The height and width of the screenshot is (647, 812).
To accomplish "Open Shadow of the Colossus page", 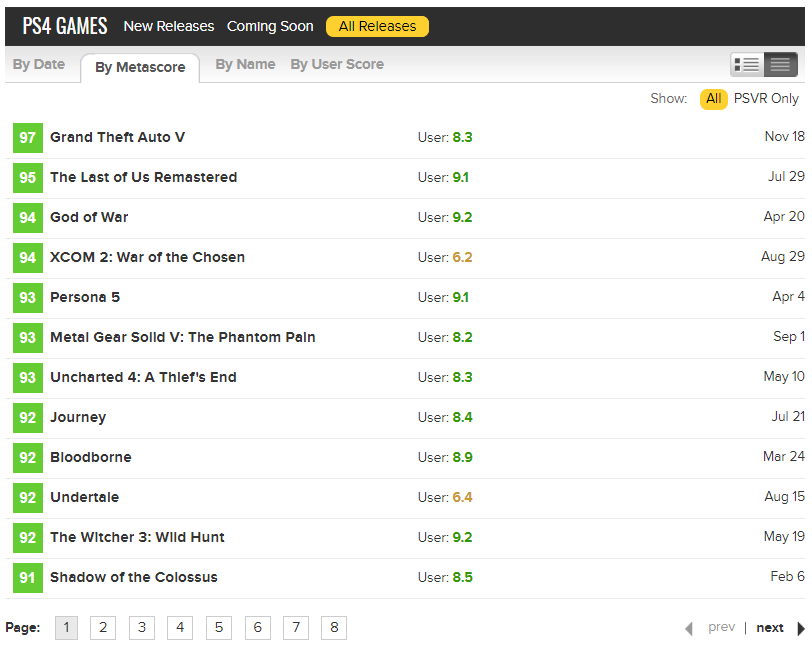I will click(x=134, y=577).
